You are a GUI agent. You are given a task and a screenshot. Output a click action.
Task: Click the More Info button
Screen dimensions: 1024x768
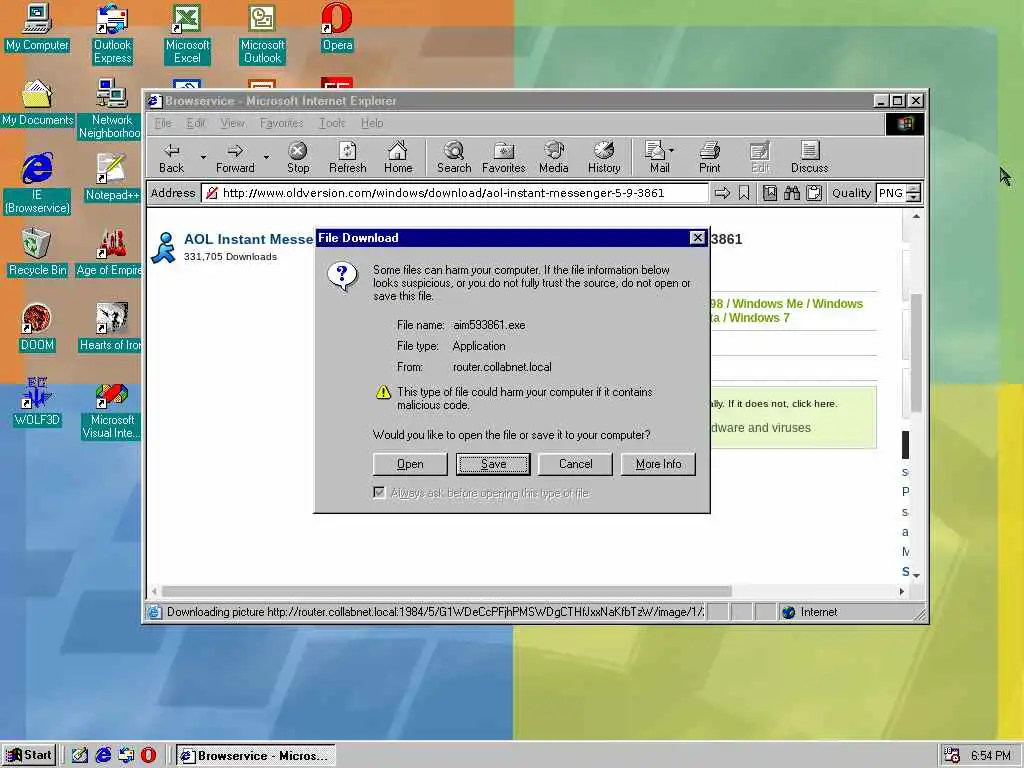click(658, 464)
